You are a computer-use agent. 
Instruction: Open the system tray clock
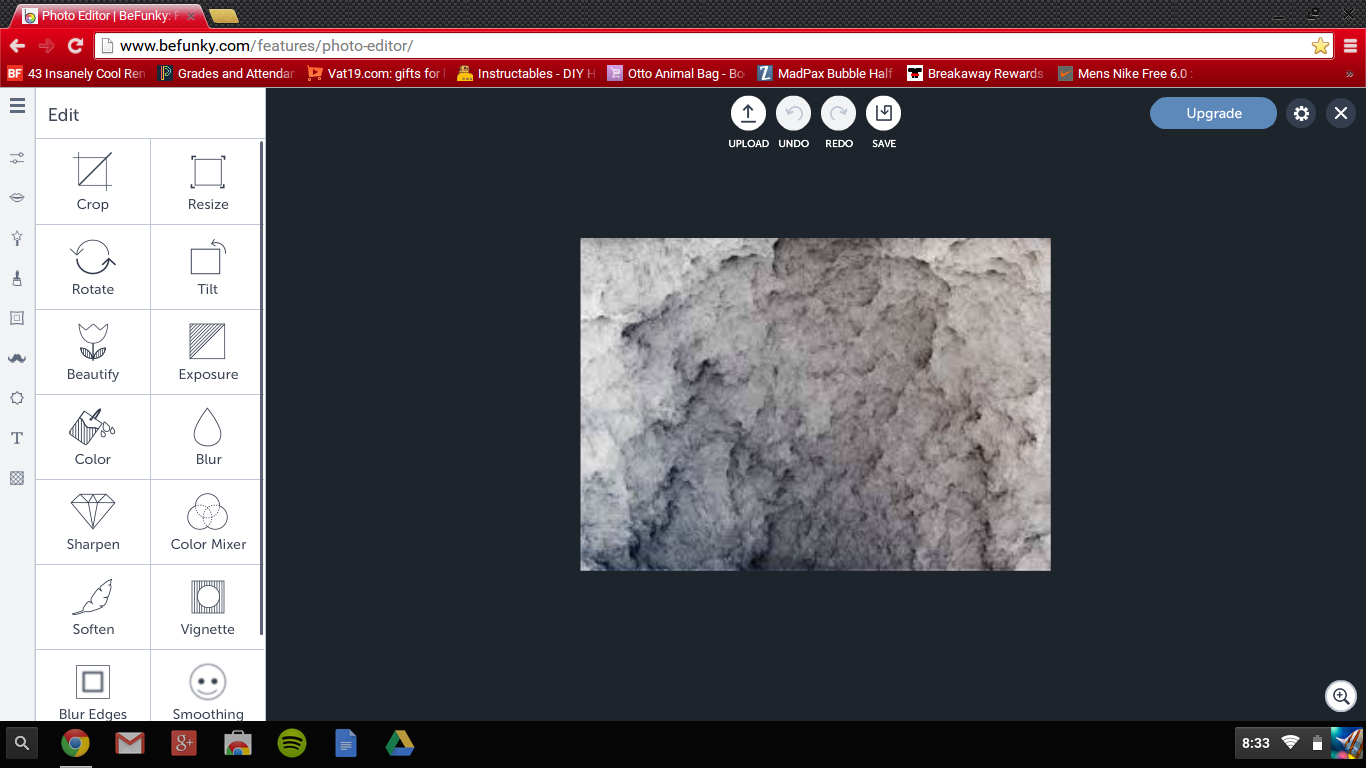(1255, 743)
